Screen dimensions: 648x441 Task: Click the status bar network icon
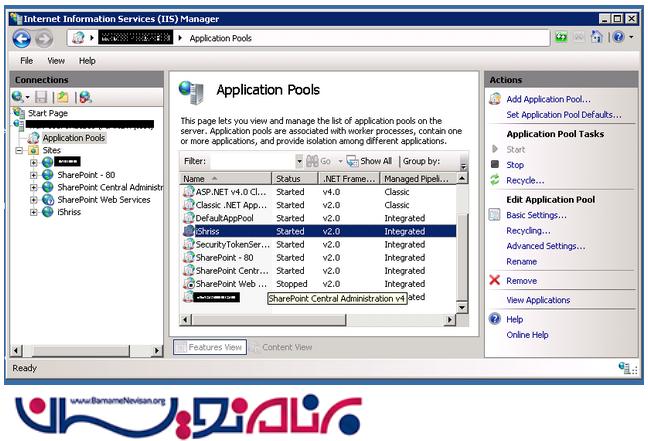click(624, 367)
